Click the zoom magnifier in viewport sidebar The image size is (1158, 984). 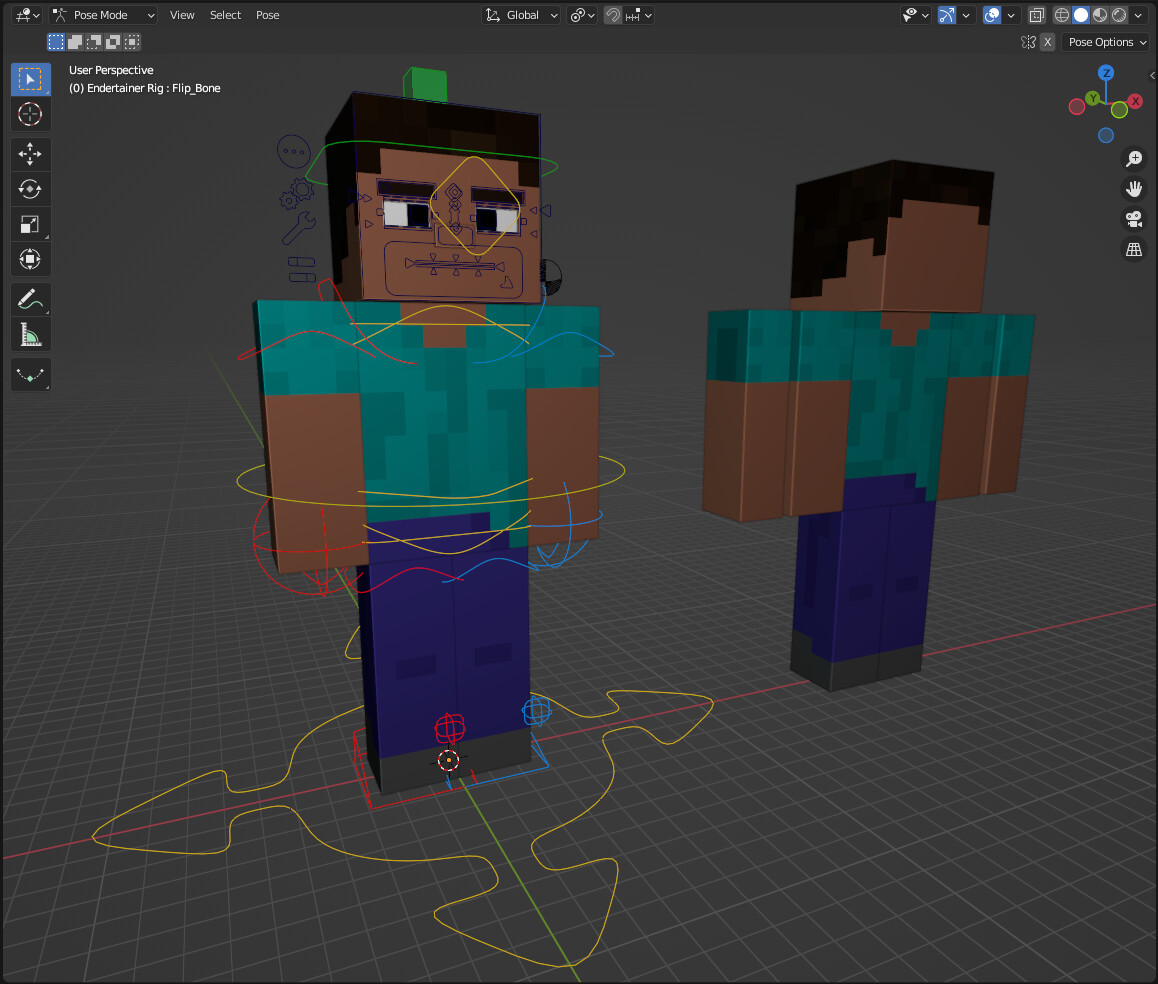[1134, 159]
